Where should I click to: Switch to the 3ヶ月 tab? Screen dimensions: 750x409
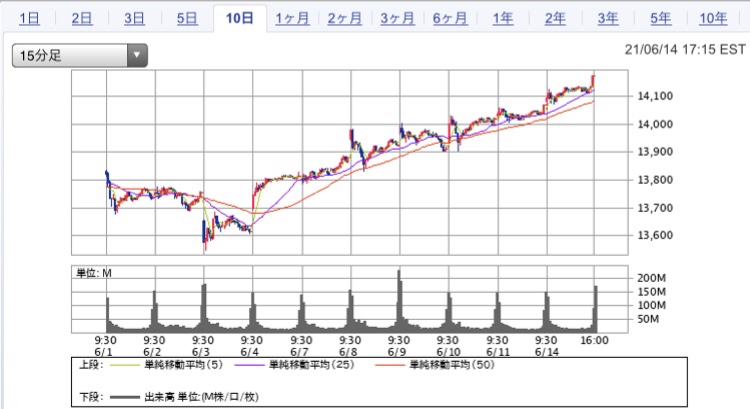coord(397,19)
